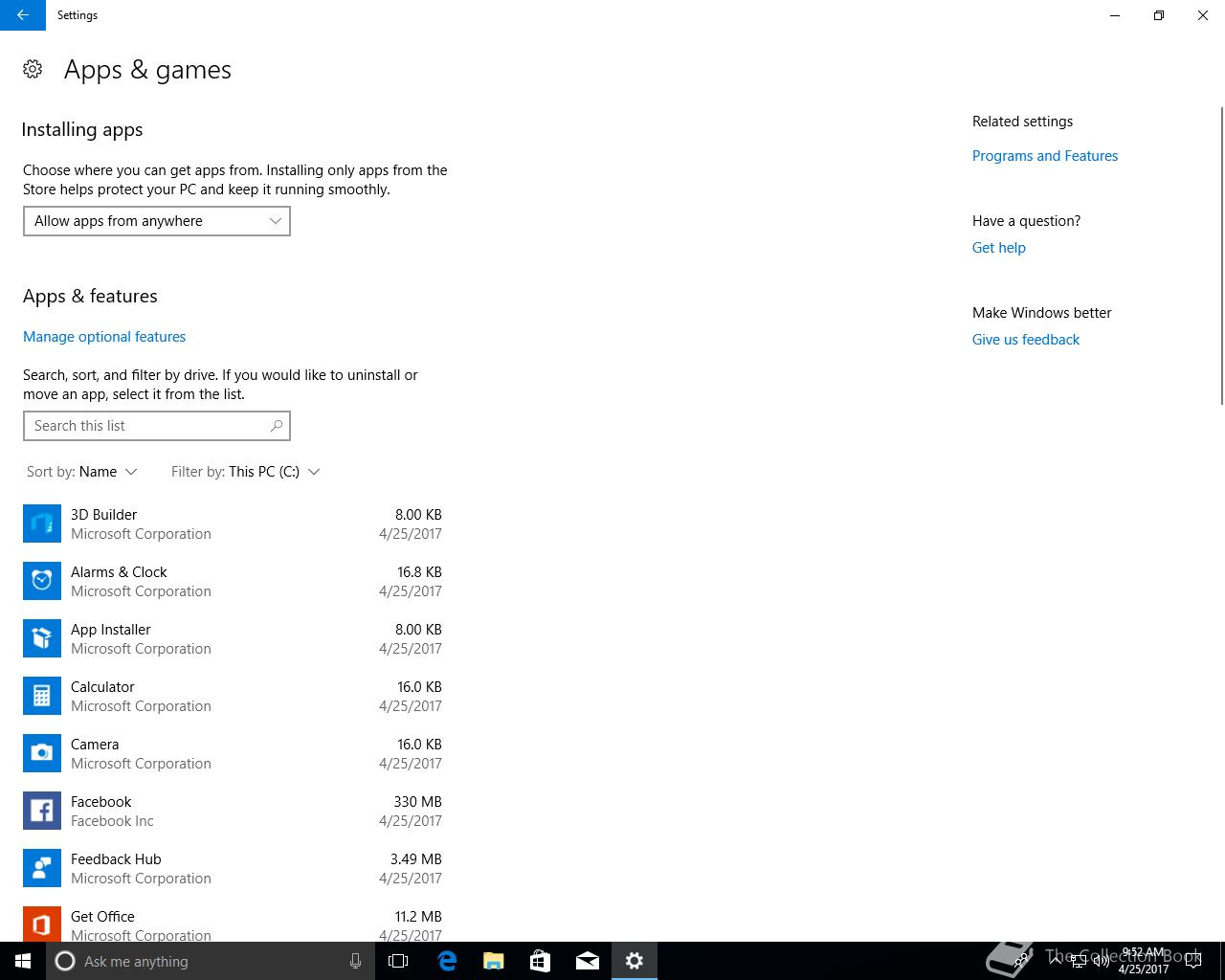Click the 330 MB size of Facebook
The height and width of the screenshot is (980, 1225).
417,802
